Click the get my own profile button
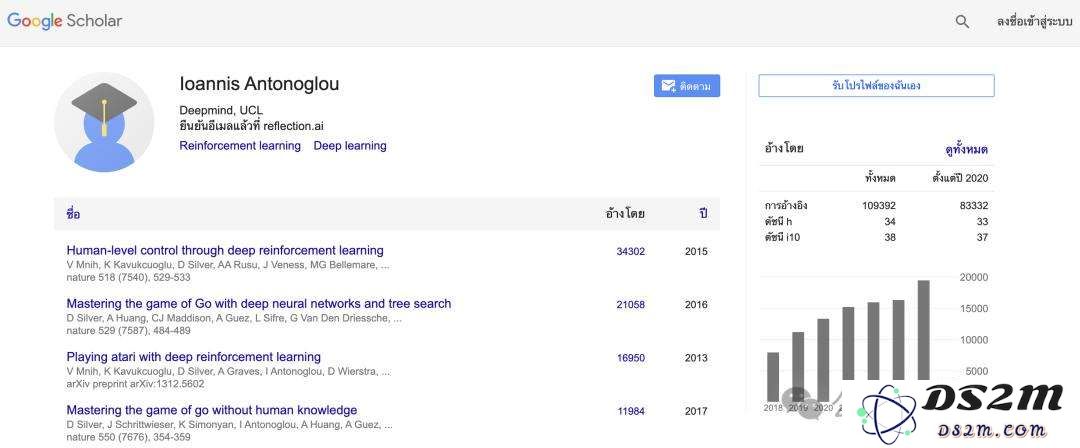Viewport: 1080px width, 448px height. pos(876,86)
